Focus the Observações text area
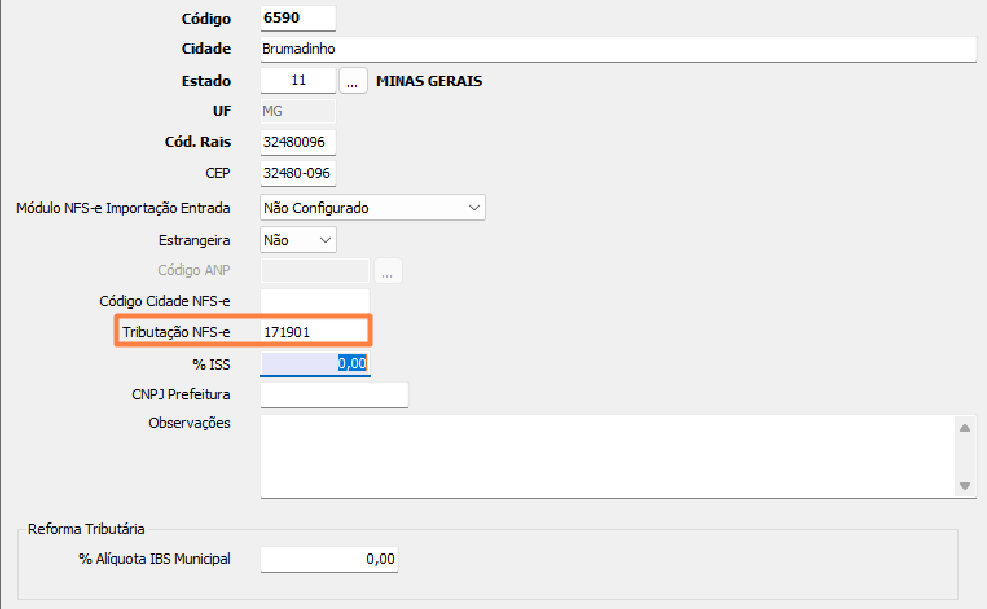This screenshot has height=609, width=987. point(607,456)
